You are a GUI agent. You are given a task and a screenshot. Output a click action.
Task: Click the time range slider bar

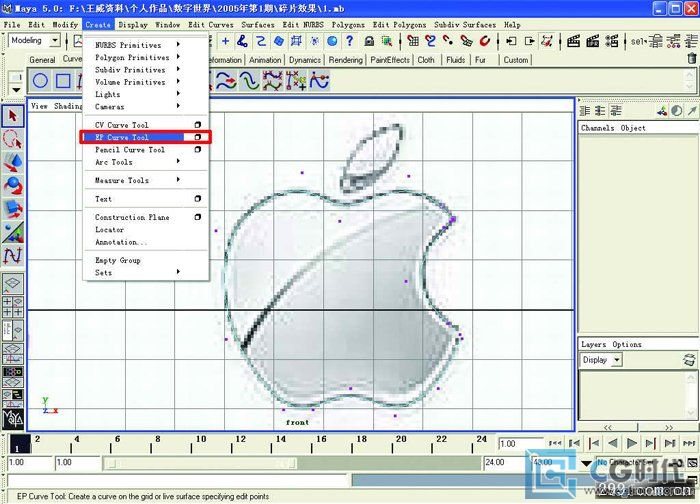pyautogui.click(x=200, y=463)
